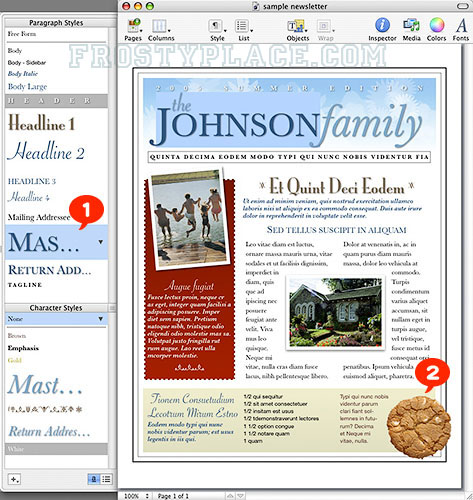Open the None character style arrow

point(101,319)
